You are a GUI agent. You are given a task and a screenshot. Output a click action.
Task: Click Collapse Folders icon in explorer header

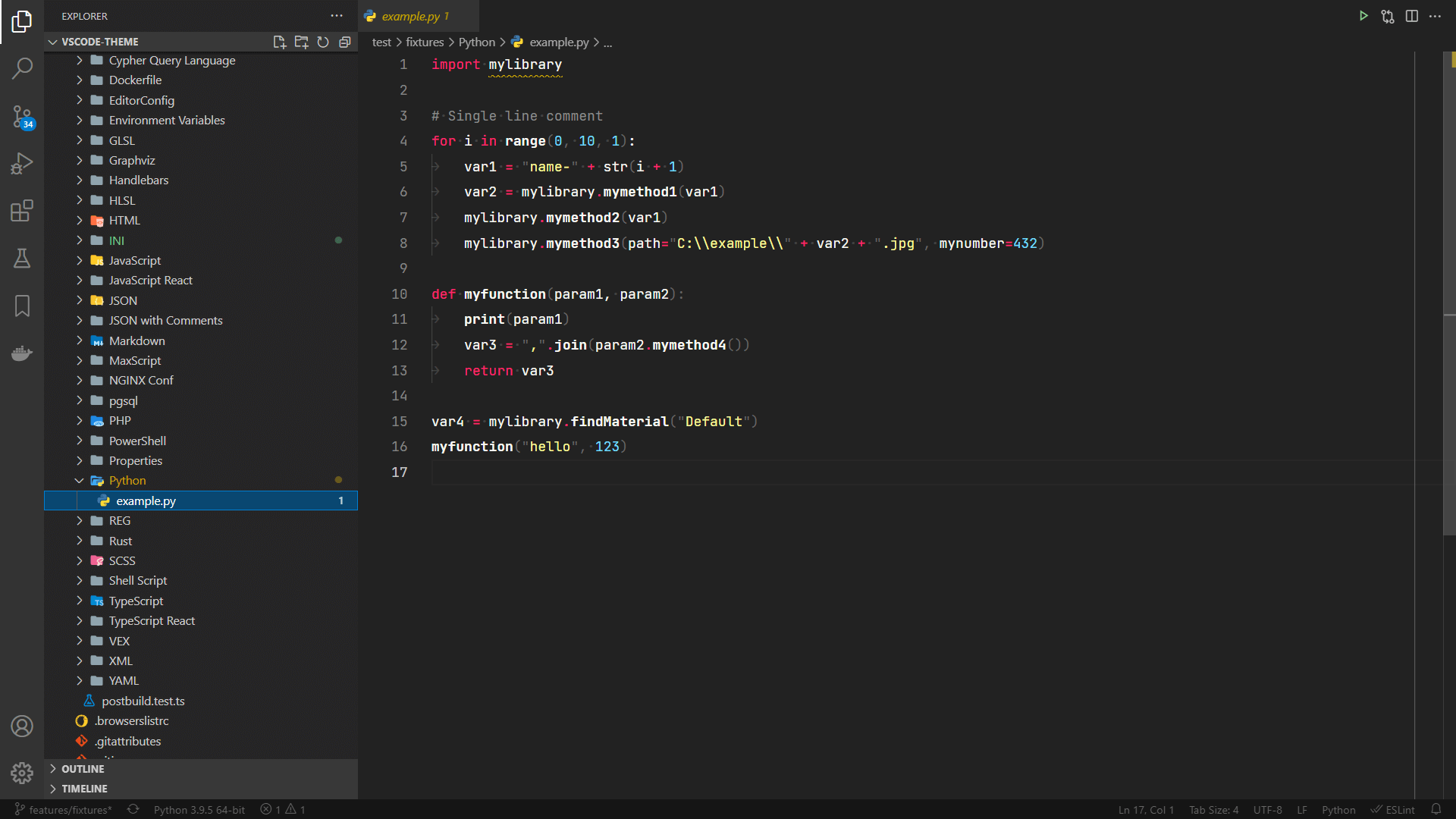tap(345, 42)
